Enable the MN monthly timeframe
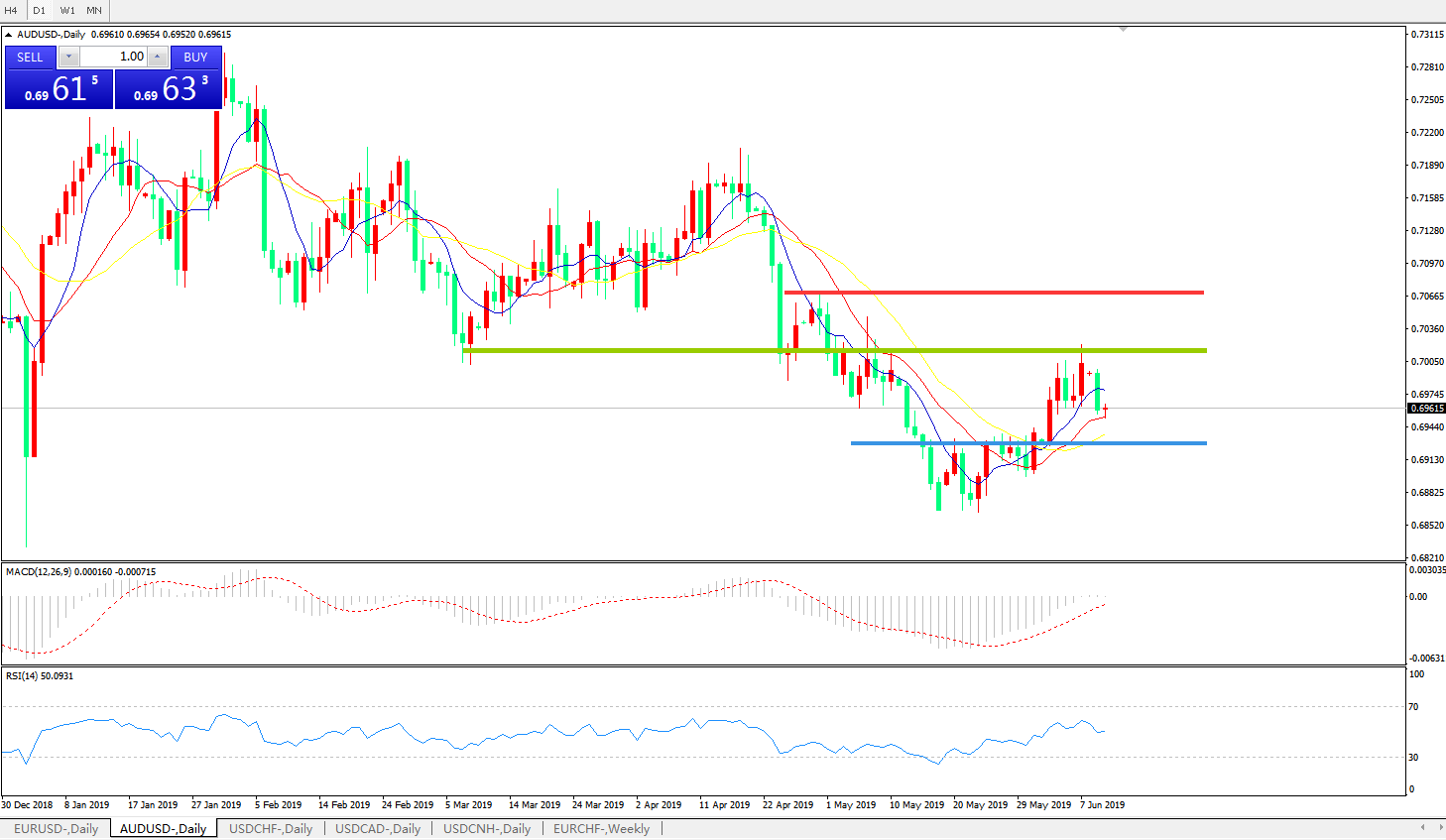Image resolution: width=1446 pixels, height=840 pixels. (x=94, y=10)
